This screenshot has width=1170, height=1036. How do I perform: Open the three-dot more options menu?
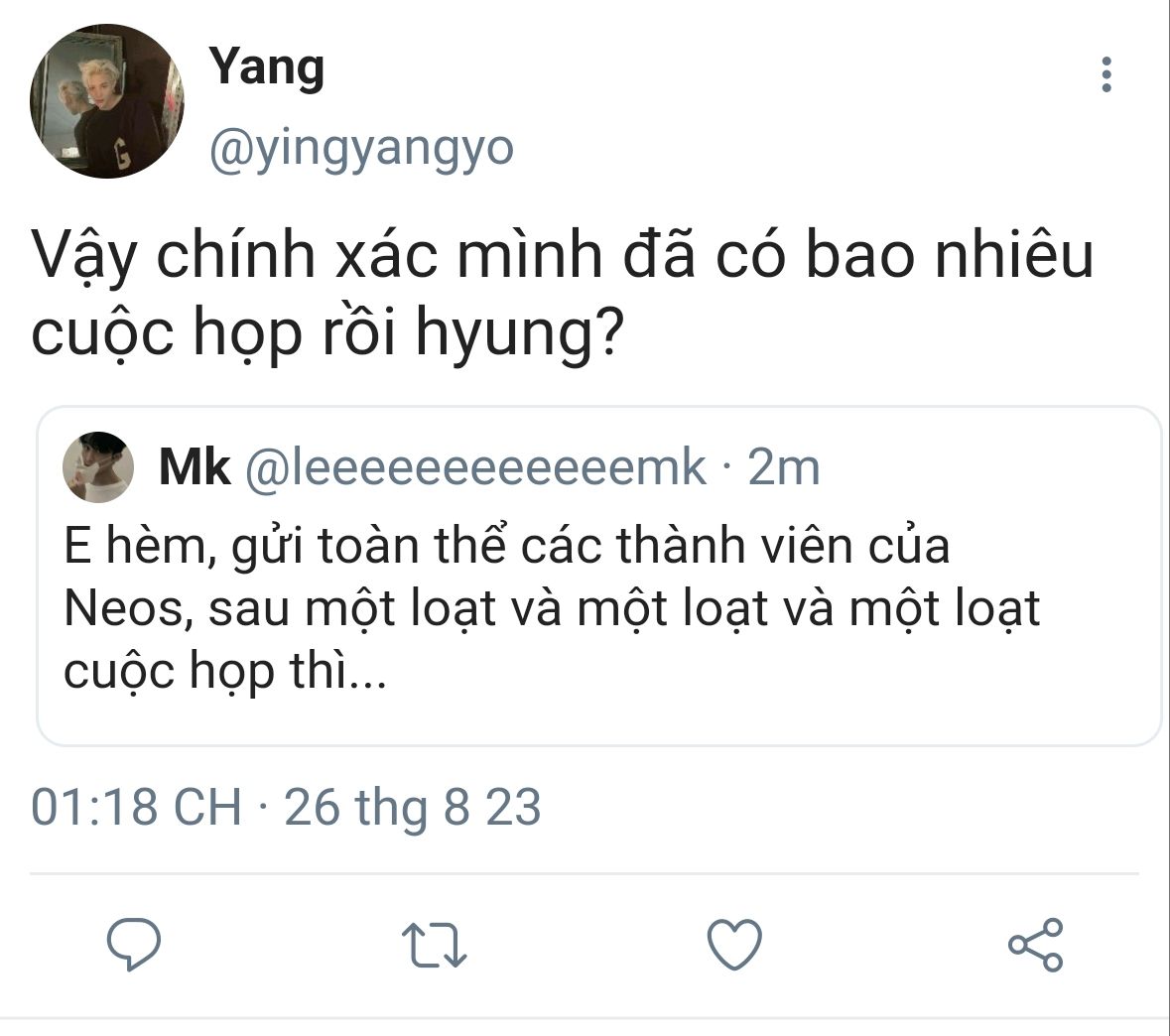click(x=1106, y=74)
